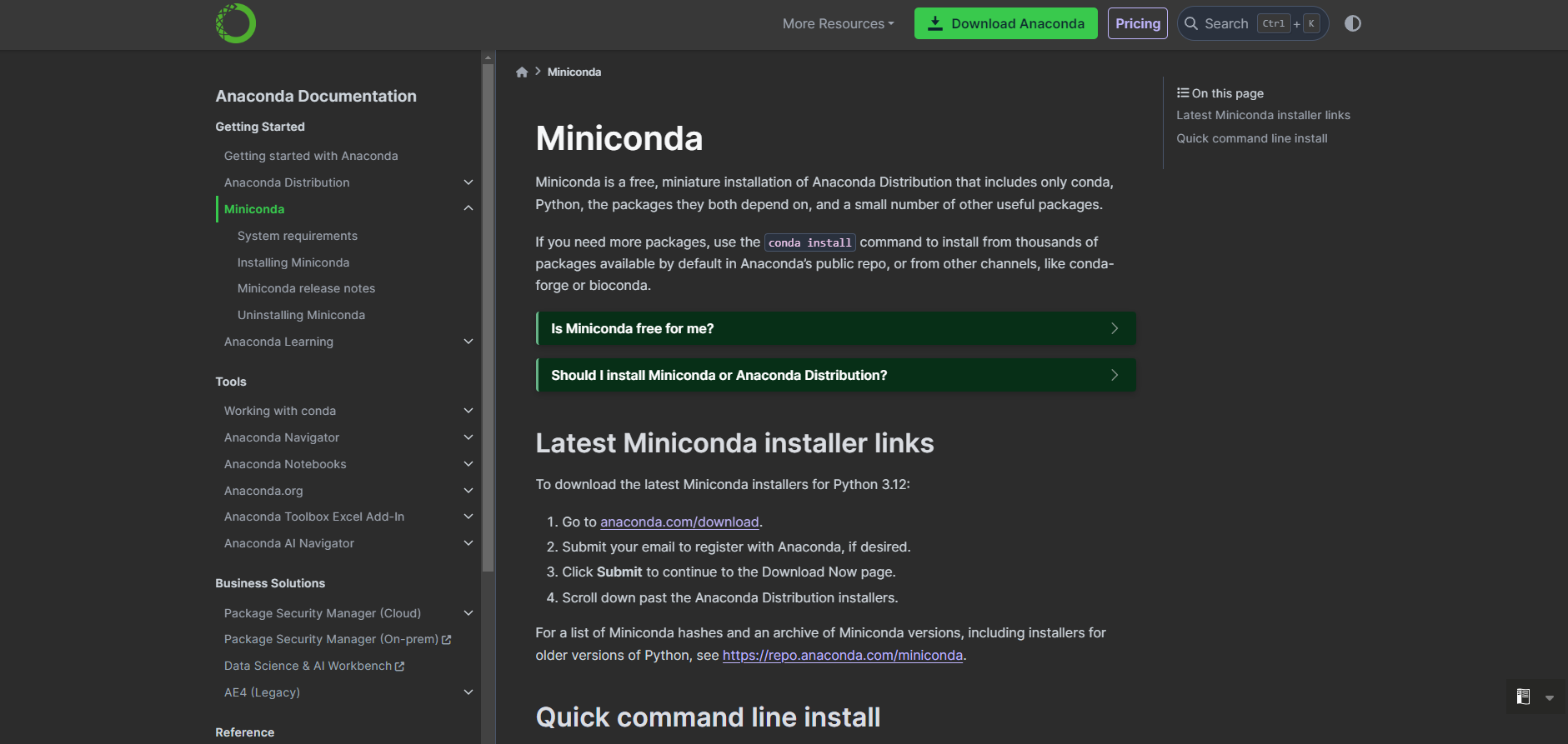Jump to Latest Miniconda installer links

click(1263, 115)
